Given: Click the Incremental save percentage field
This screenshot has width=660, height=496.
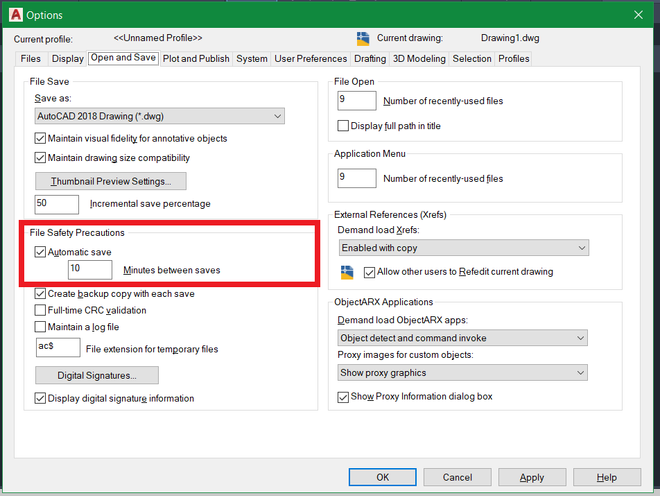Looking at the screenshot, I should pyautogui.click(x=56, y=204).
